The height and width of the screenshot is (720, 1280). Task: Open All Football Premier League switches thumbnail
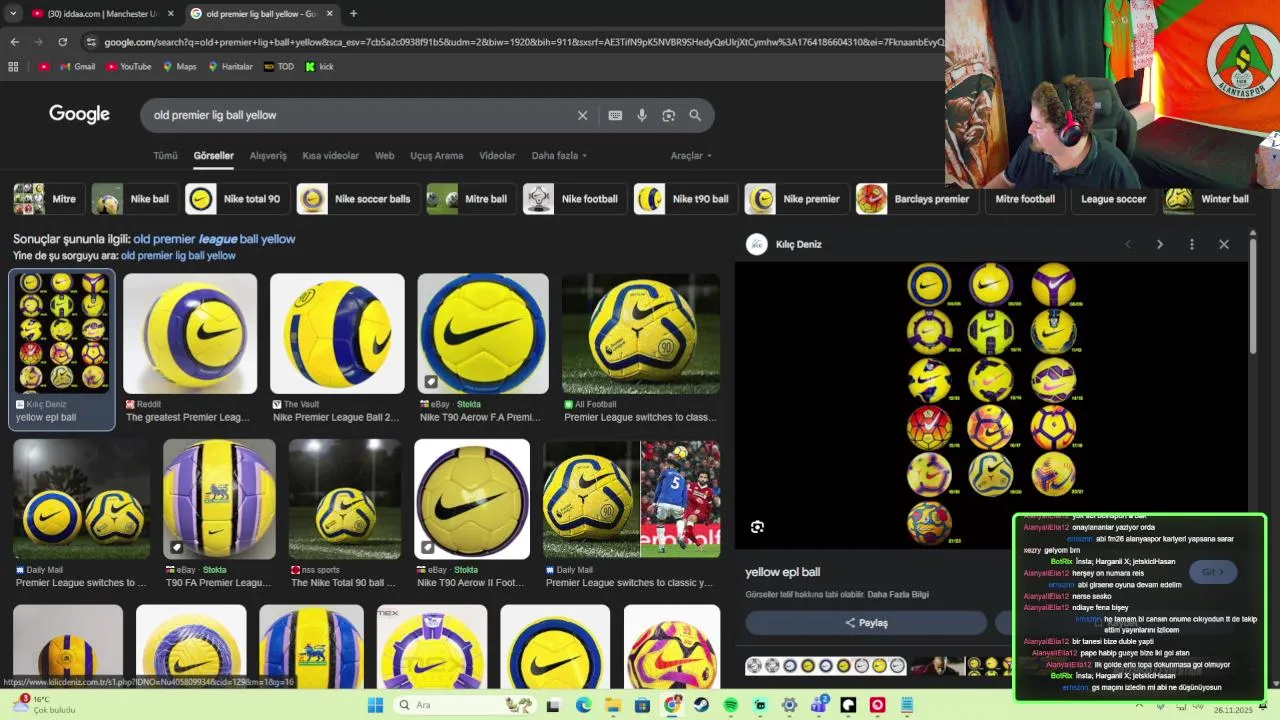tap(641, 334)
